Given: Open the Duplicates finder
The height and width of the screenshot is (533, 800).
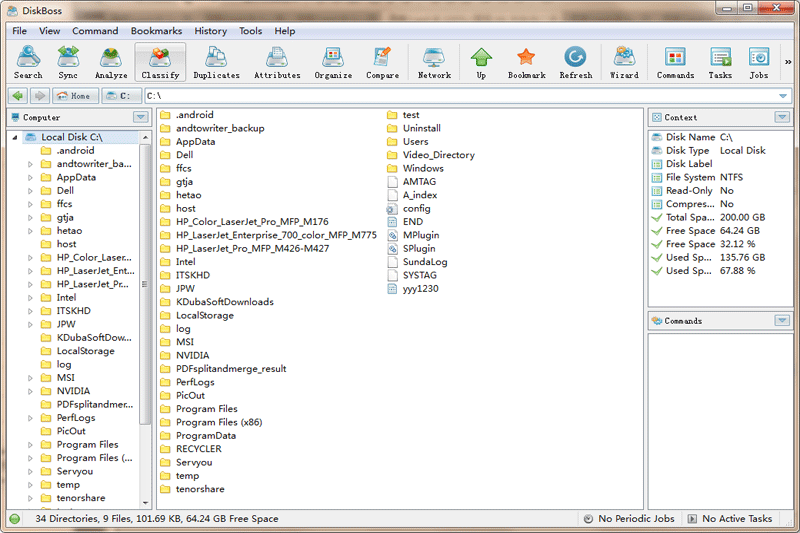Looking at the screenshot, I should pyautogui.click(x=216, y=62).
